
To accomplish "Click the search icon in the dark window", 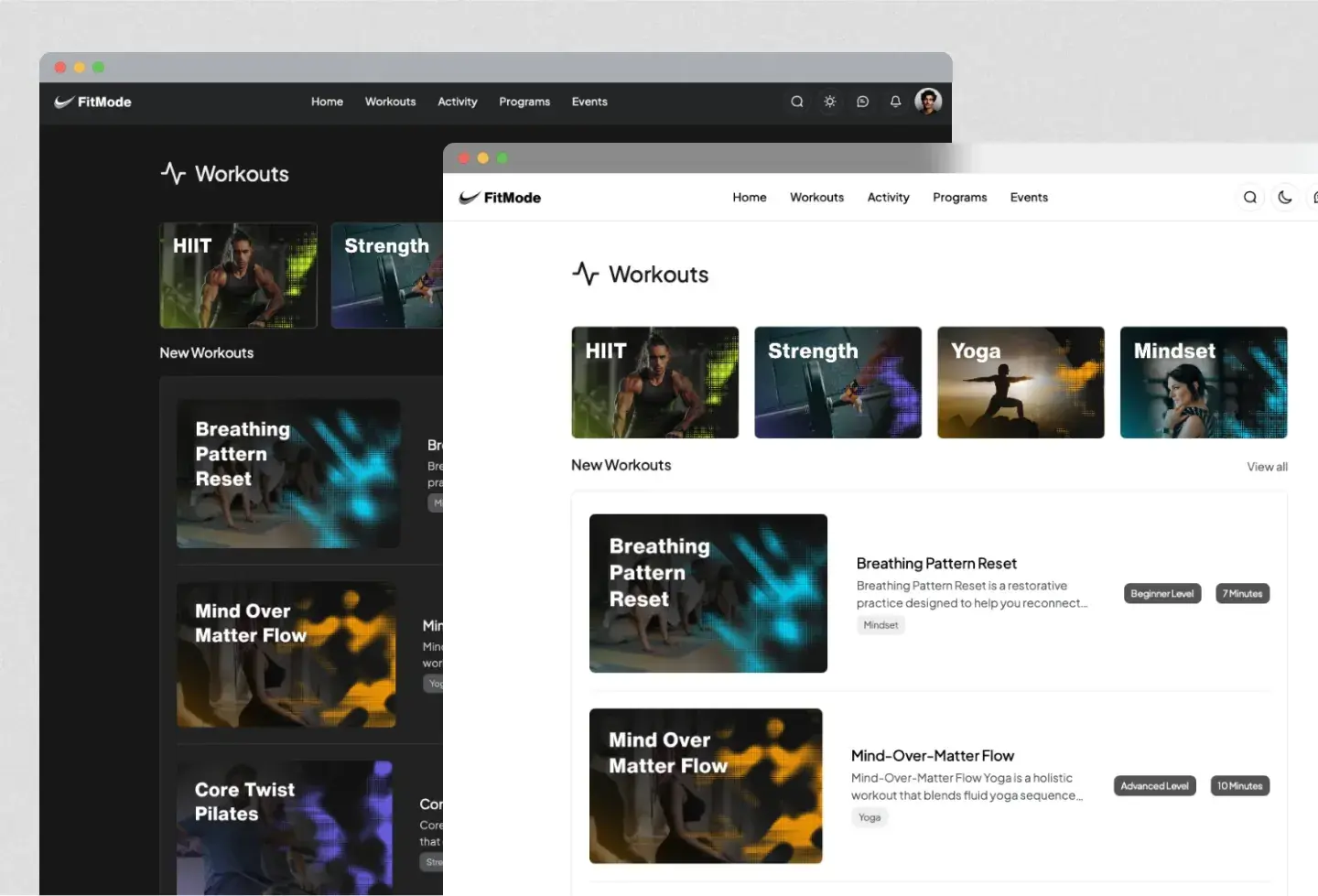I will click(797, 102).
